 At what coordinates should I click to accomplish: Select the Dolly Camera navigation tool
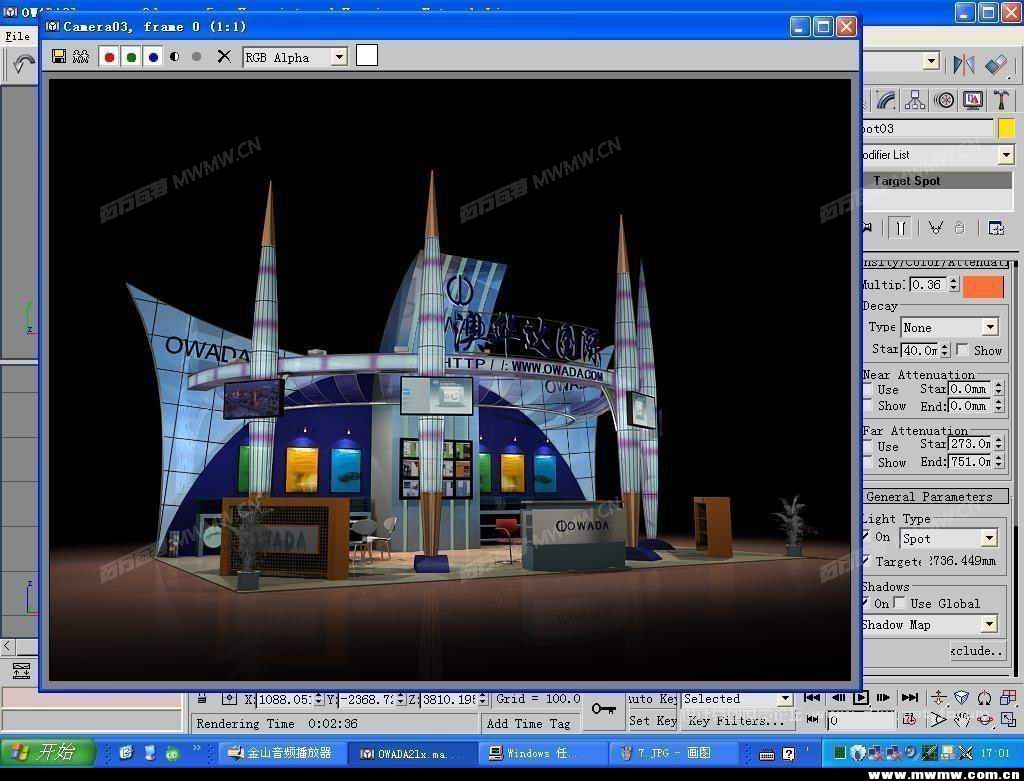click(x=938, y=697)
